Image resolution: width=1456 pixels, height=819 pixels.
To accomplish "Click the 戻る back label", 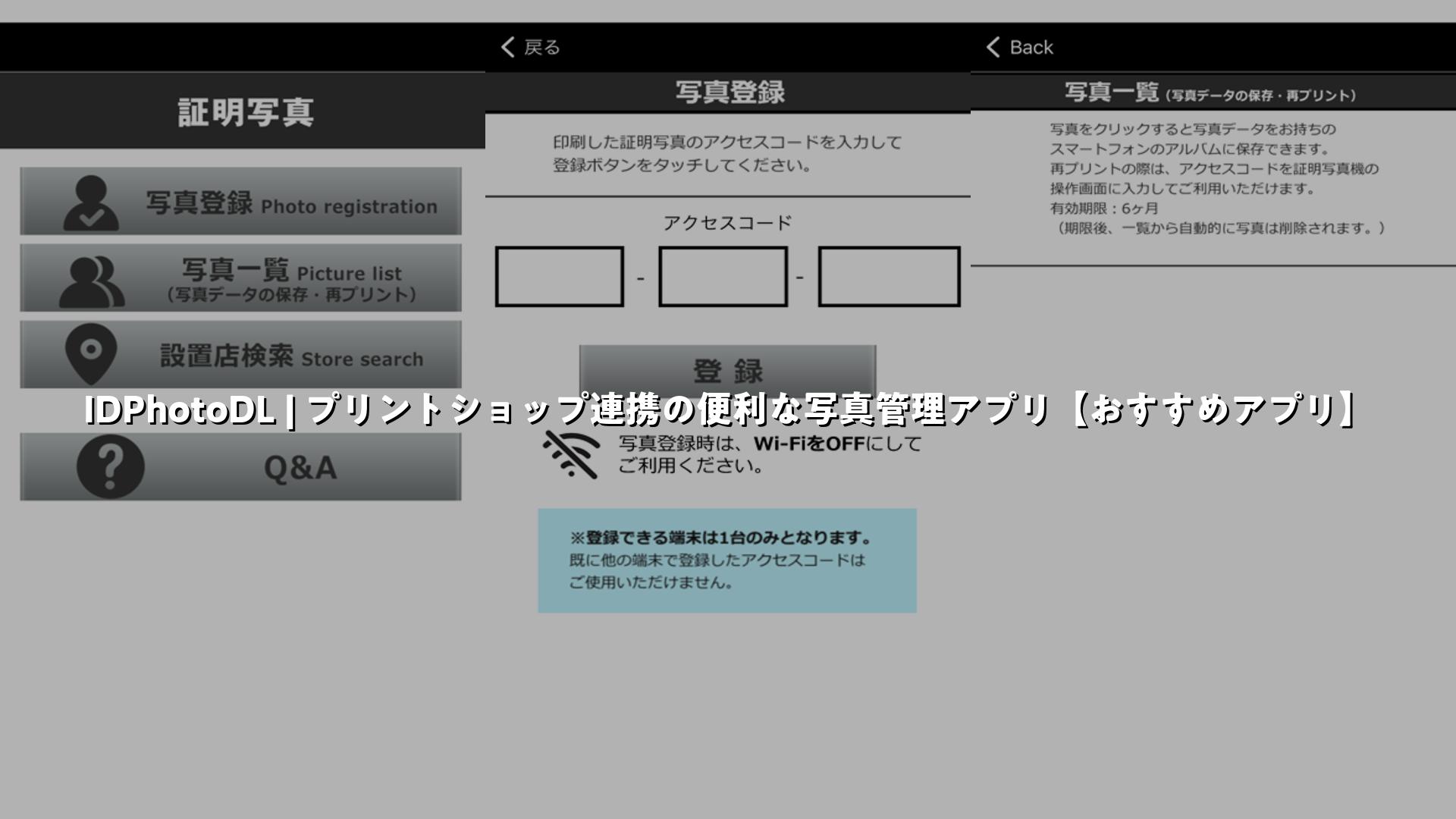I will pos(542,48).
